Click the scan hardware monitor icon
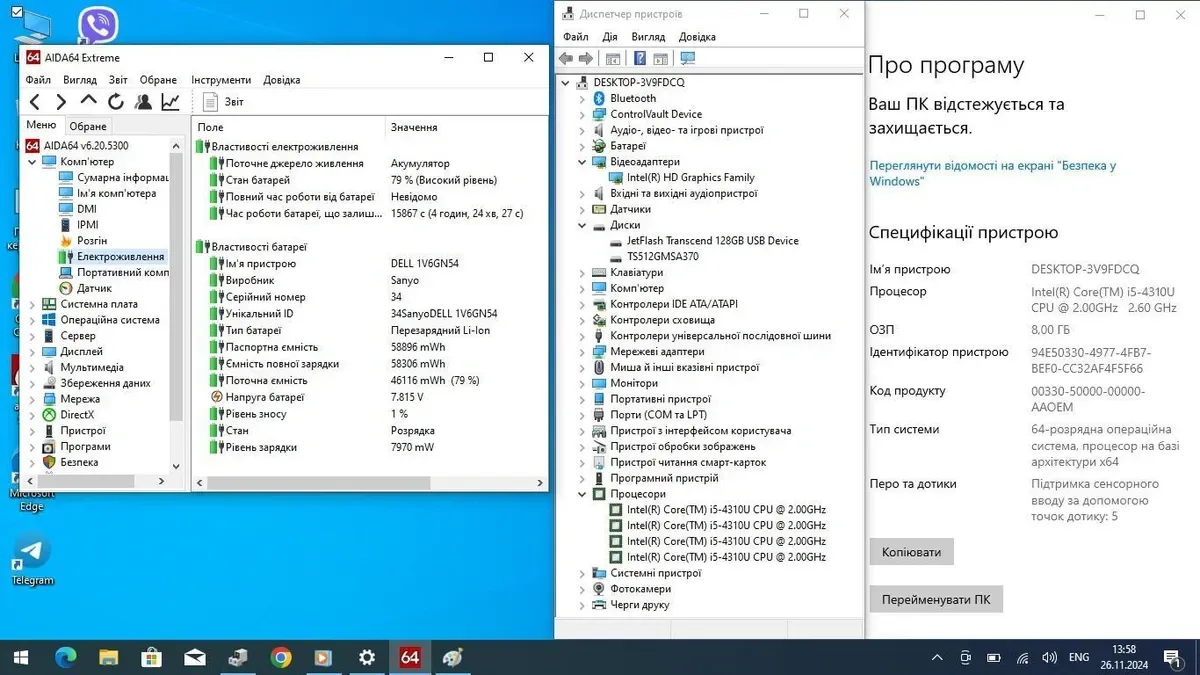Image resolution: width=1200 pixels, height=675 pixels. click(687, 58)
